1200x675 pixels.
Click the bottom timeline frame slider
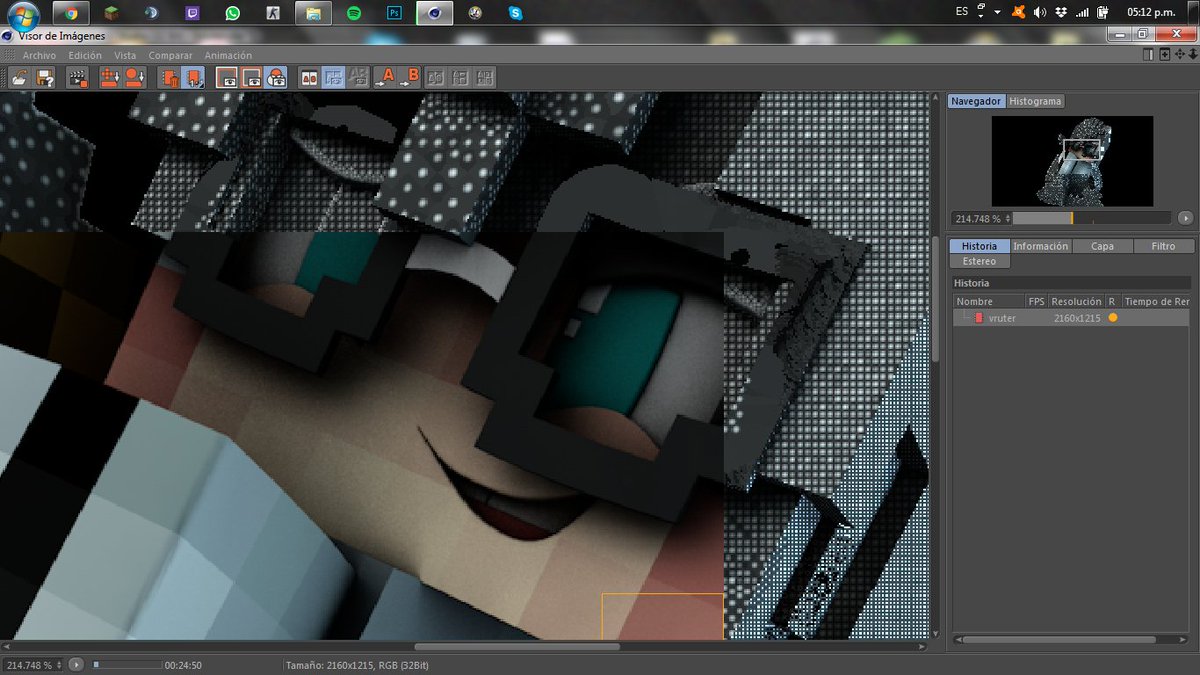click(126, 665)
